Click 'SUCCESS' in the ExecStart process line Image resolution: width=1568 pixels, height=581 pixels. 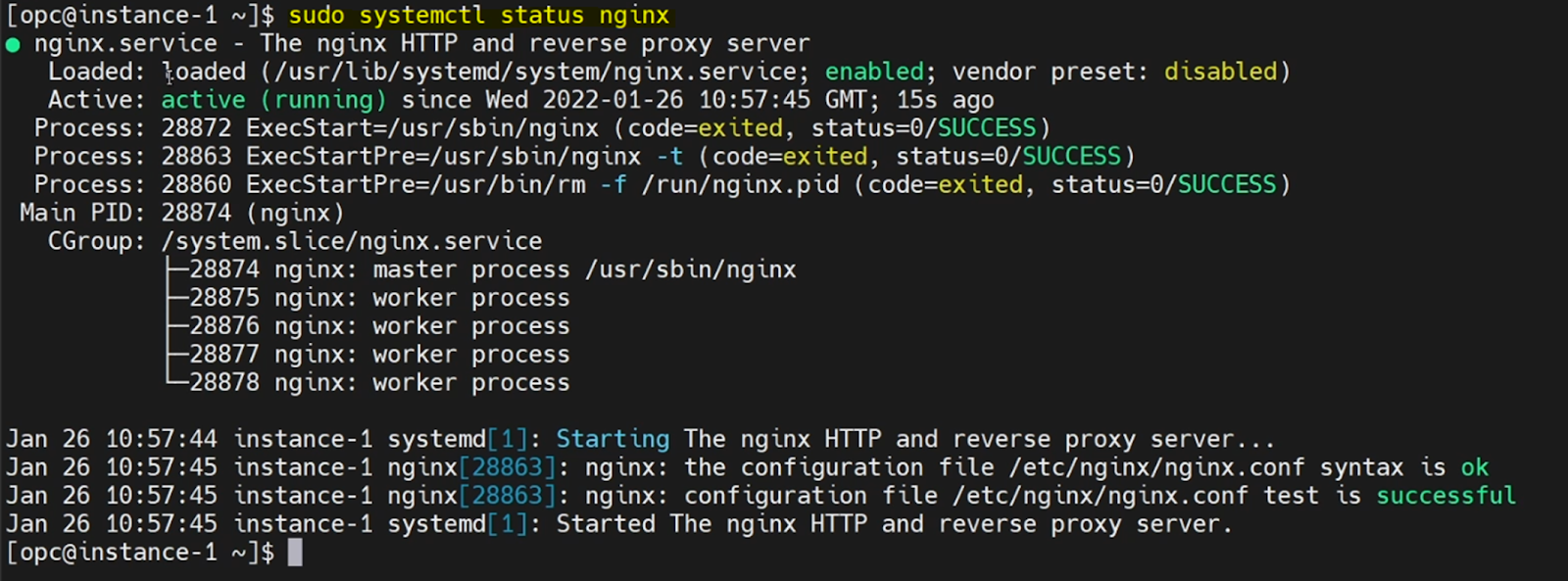pyautogui.click(x=987, y=128)
